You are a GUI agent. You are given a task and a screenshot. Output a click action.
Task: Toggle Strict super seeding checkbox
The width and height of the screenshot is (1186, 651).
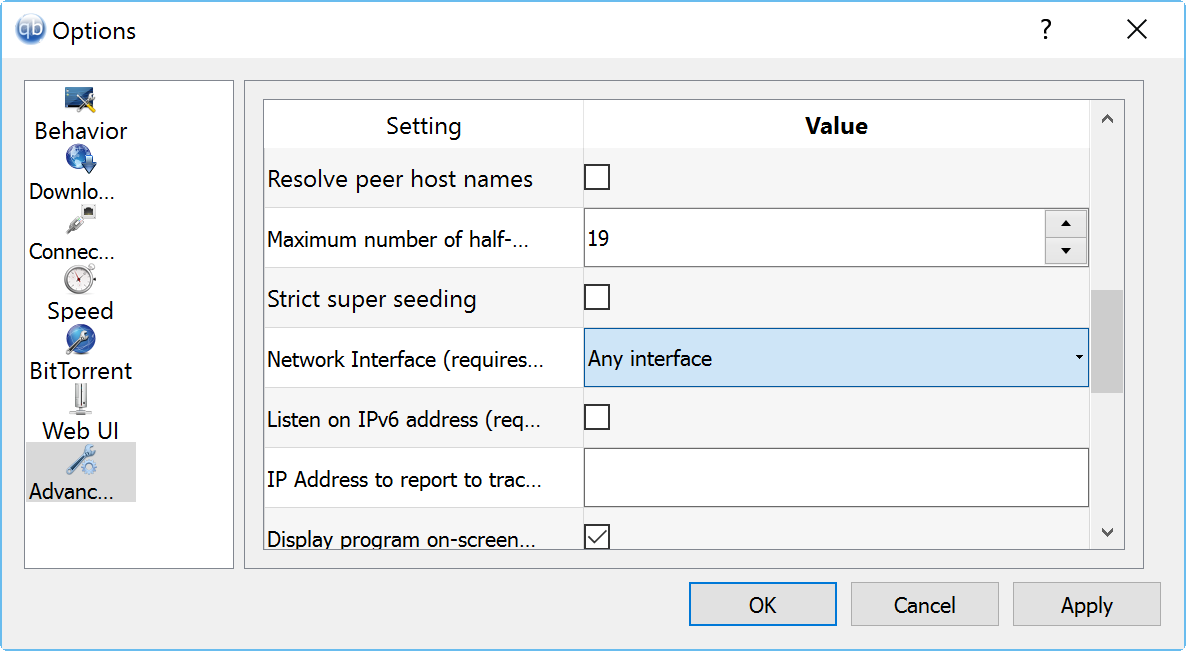point(597,297)
